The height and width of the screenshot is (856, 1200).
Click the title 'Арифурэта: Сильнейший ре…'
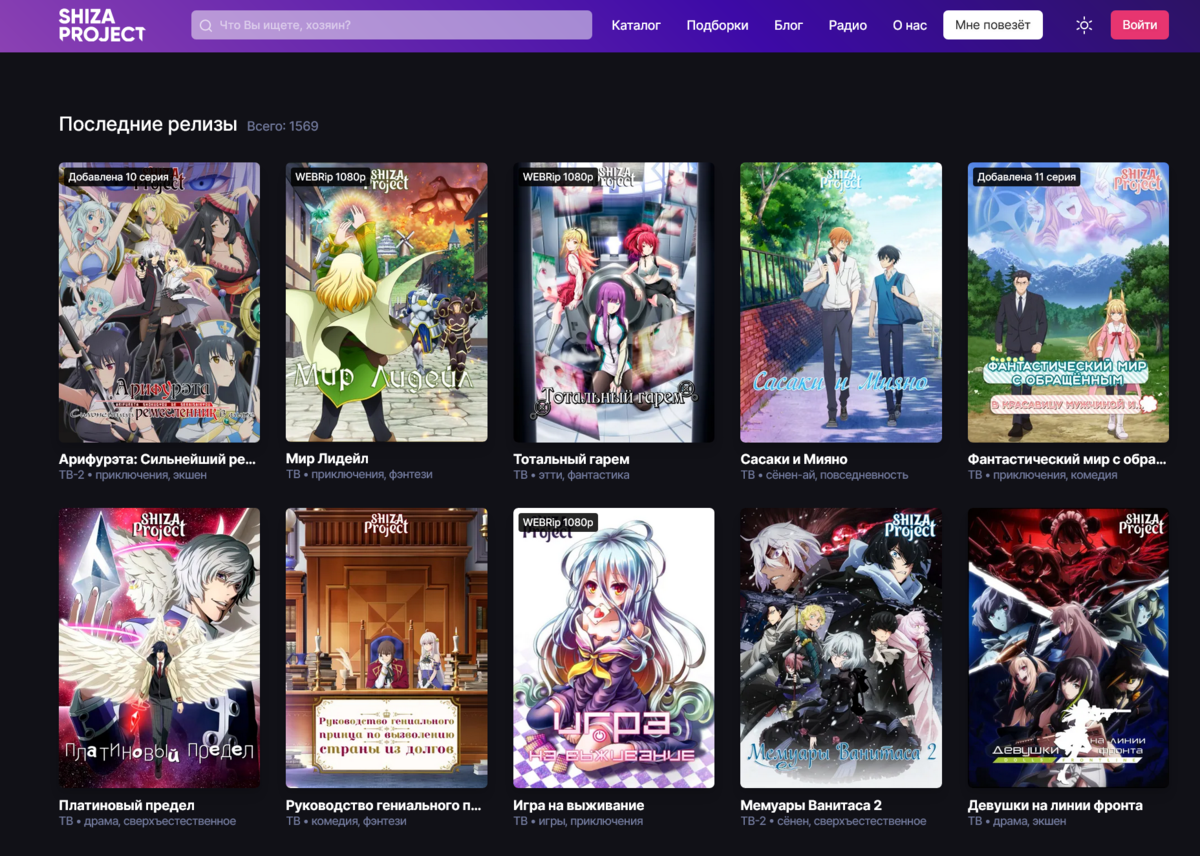(157, 459)
